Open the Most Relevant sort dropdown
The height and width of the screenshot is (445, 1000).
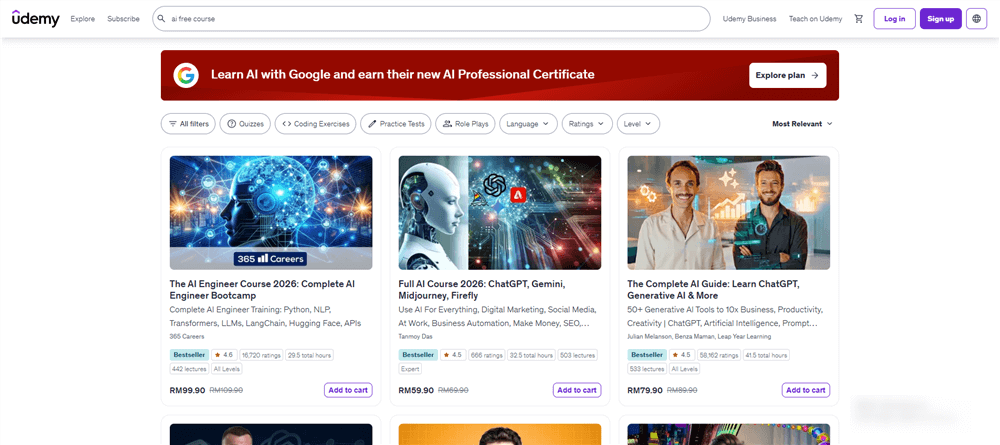pos(802,124)
